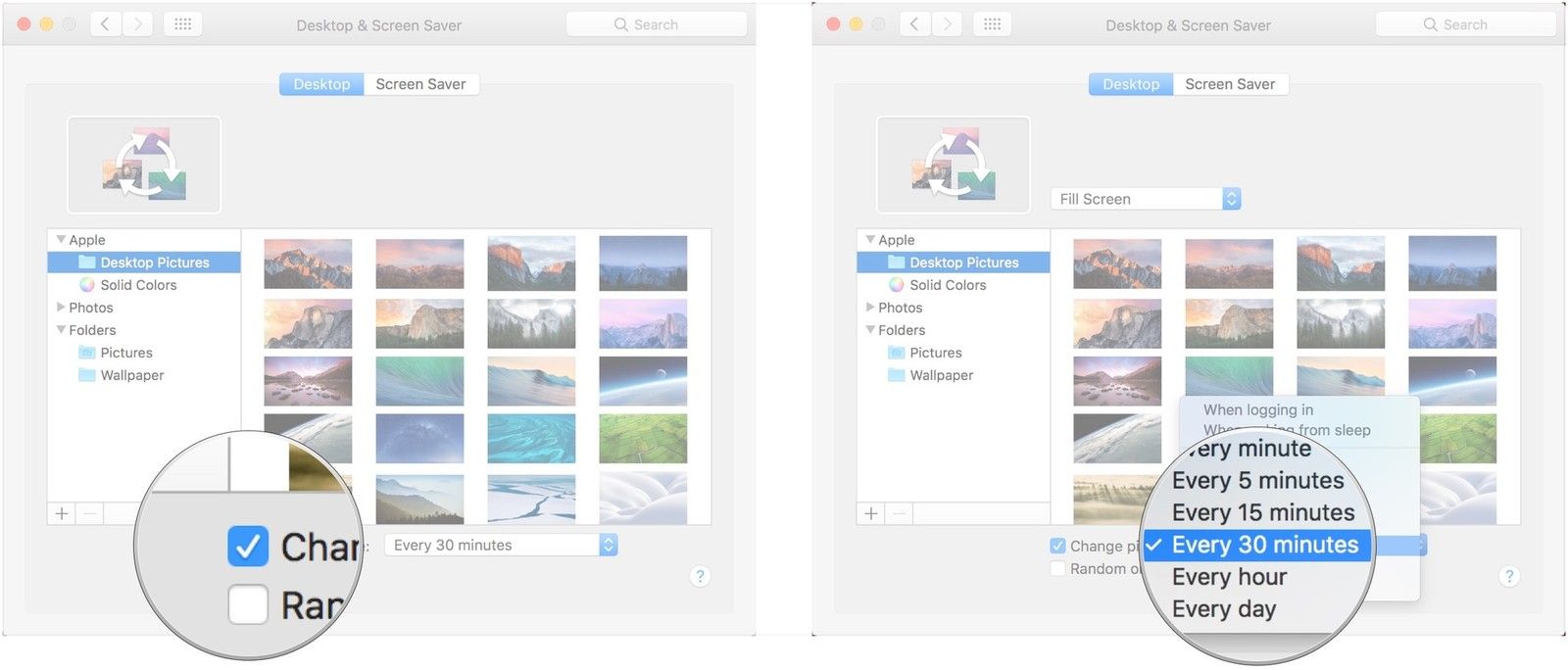Select Solid Colors icon in left window sidebar
This screenshot has height=670, width=1568.
87,285
